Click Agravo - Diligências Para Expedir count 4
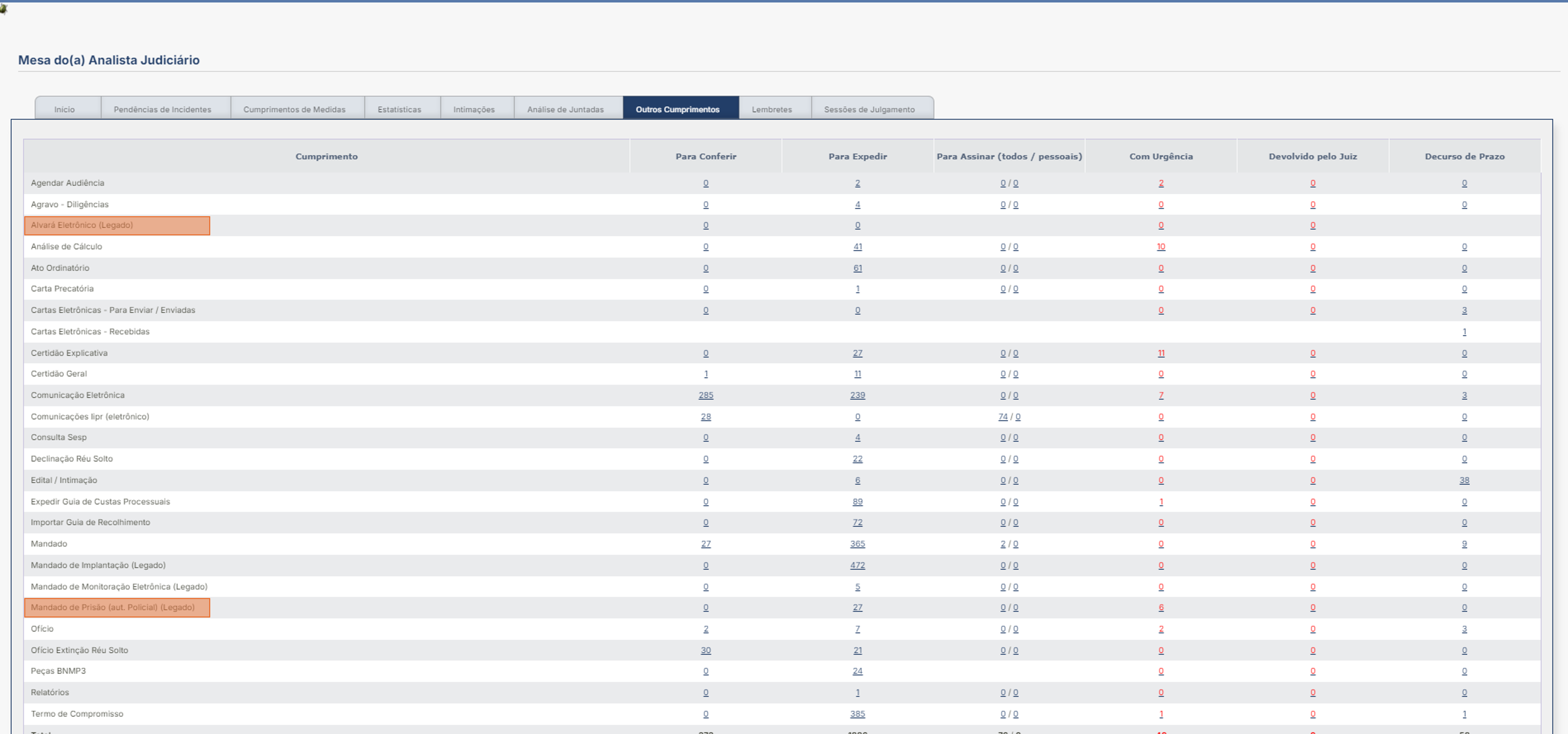This screenshot has height=734, width=1568. point(858,204)
